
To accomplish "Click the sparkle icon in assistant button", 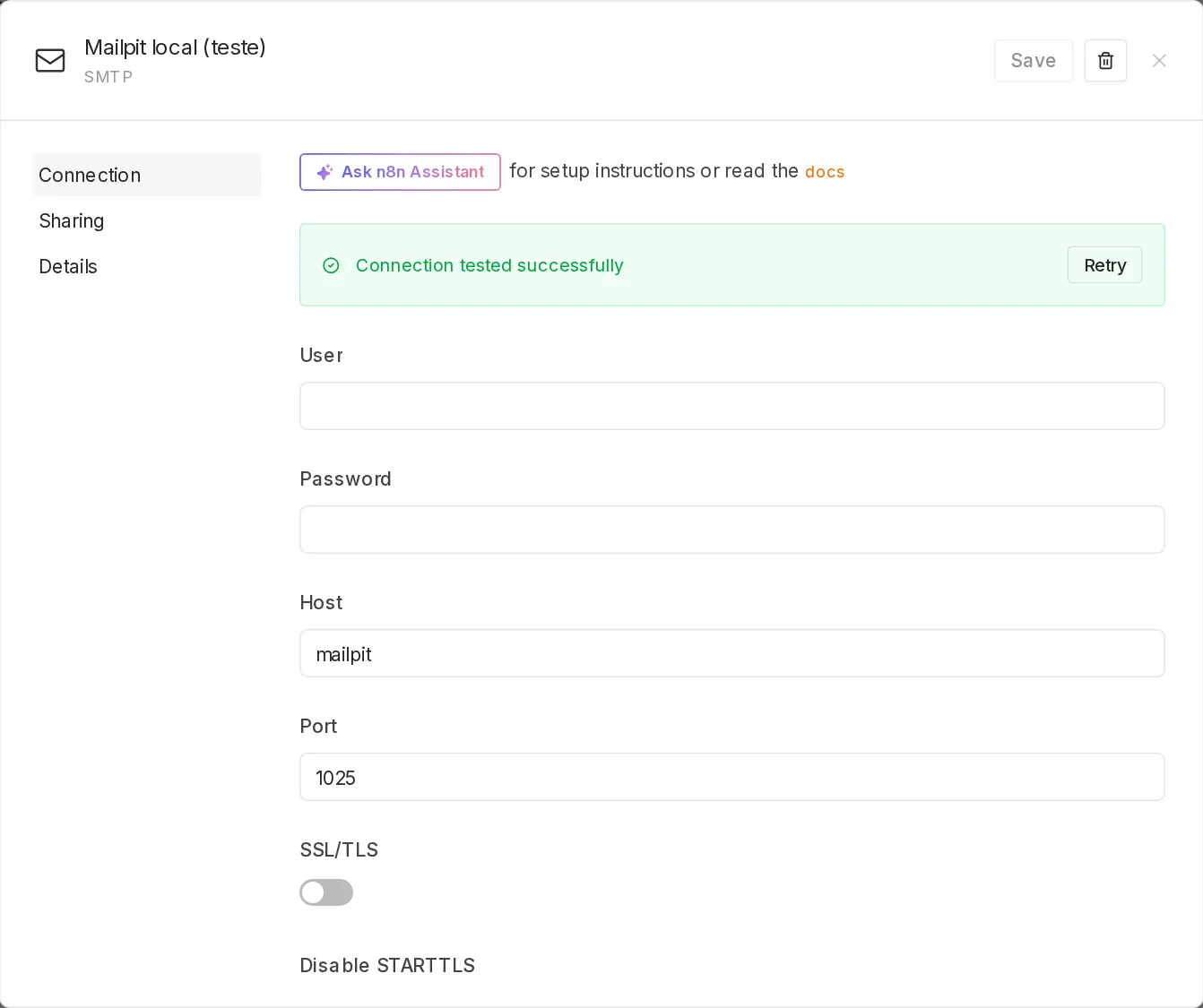I will [x=325, y=172].
